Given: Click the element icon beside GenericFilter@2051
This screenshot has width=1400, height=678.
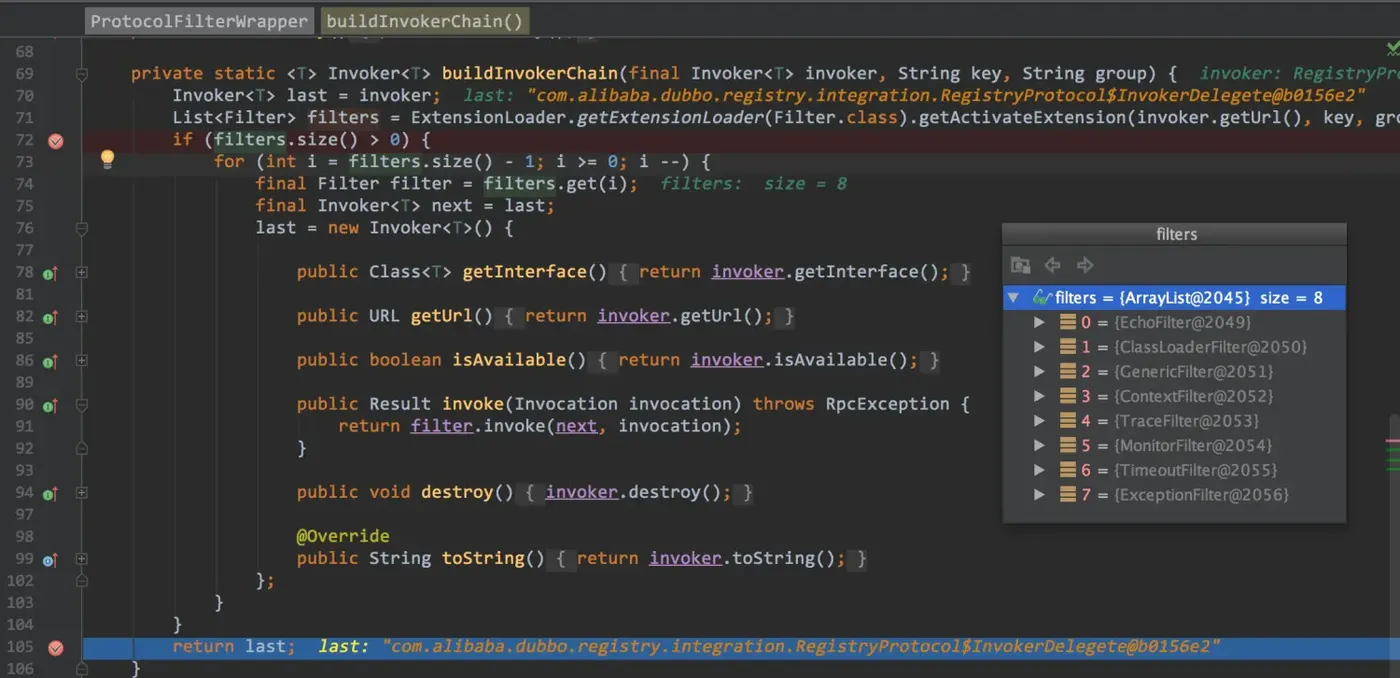Looking at the screenshot, I should (x=1068, y=372).
